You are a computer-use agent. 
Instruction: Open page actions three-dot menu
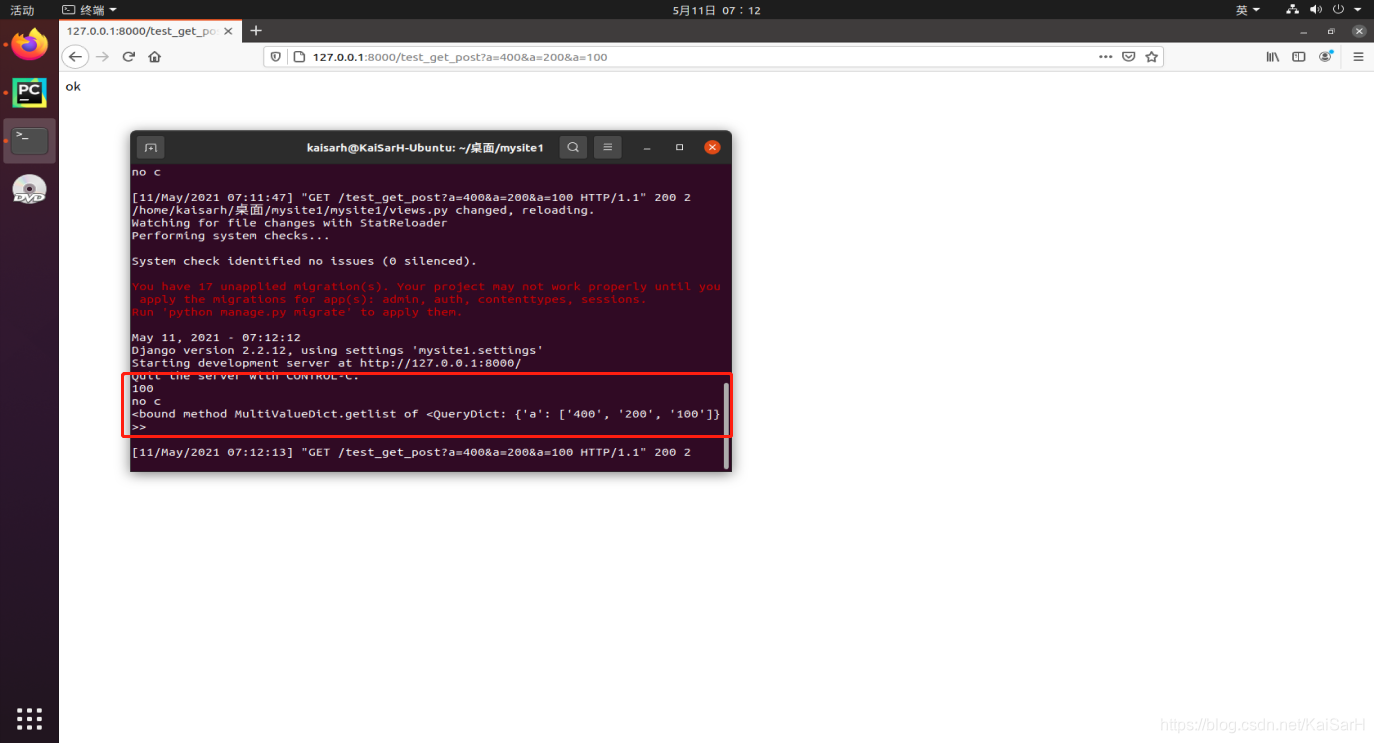pyautogui.click(x=1105, y=57)
